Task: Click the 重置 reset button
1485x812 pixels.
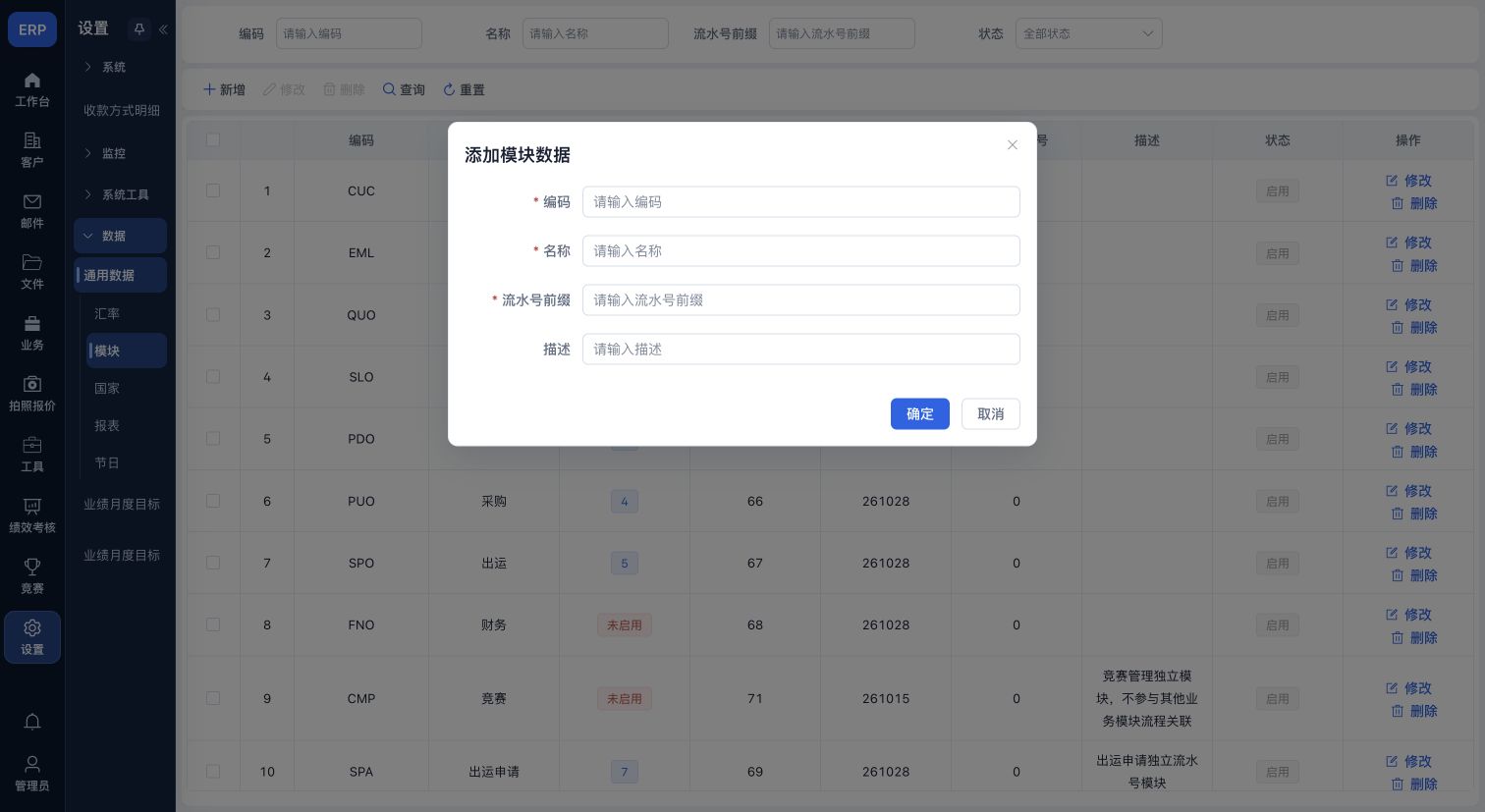Action: [464, 89]
